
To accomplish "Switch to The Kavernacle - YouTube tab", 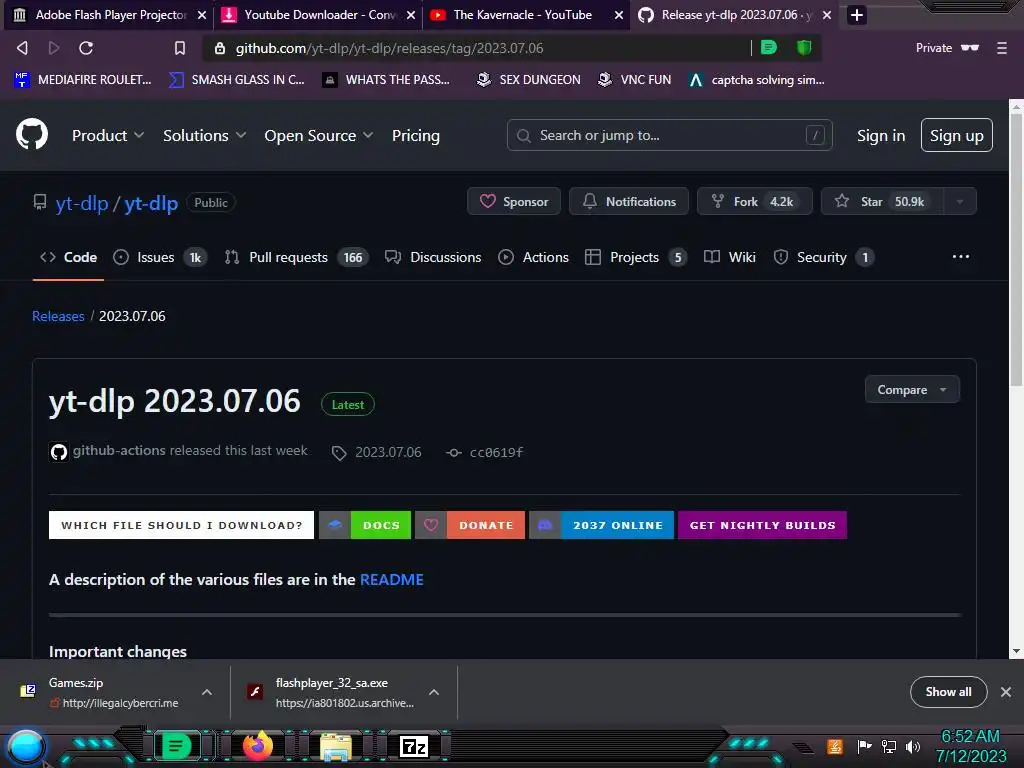I will click(526, 15).
